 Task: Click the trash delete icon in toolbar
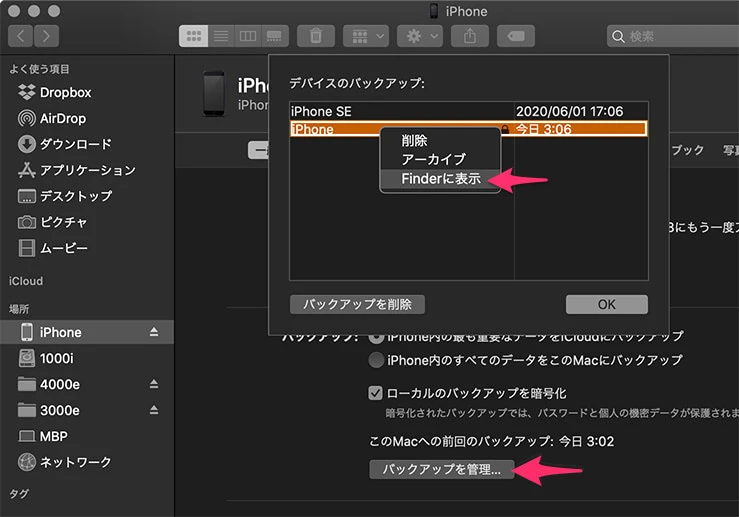point(316,36)
